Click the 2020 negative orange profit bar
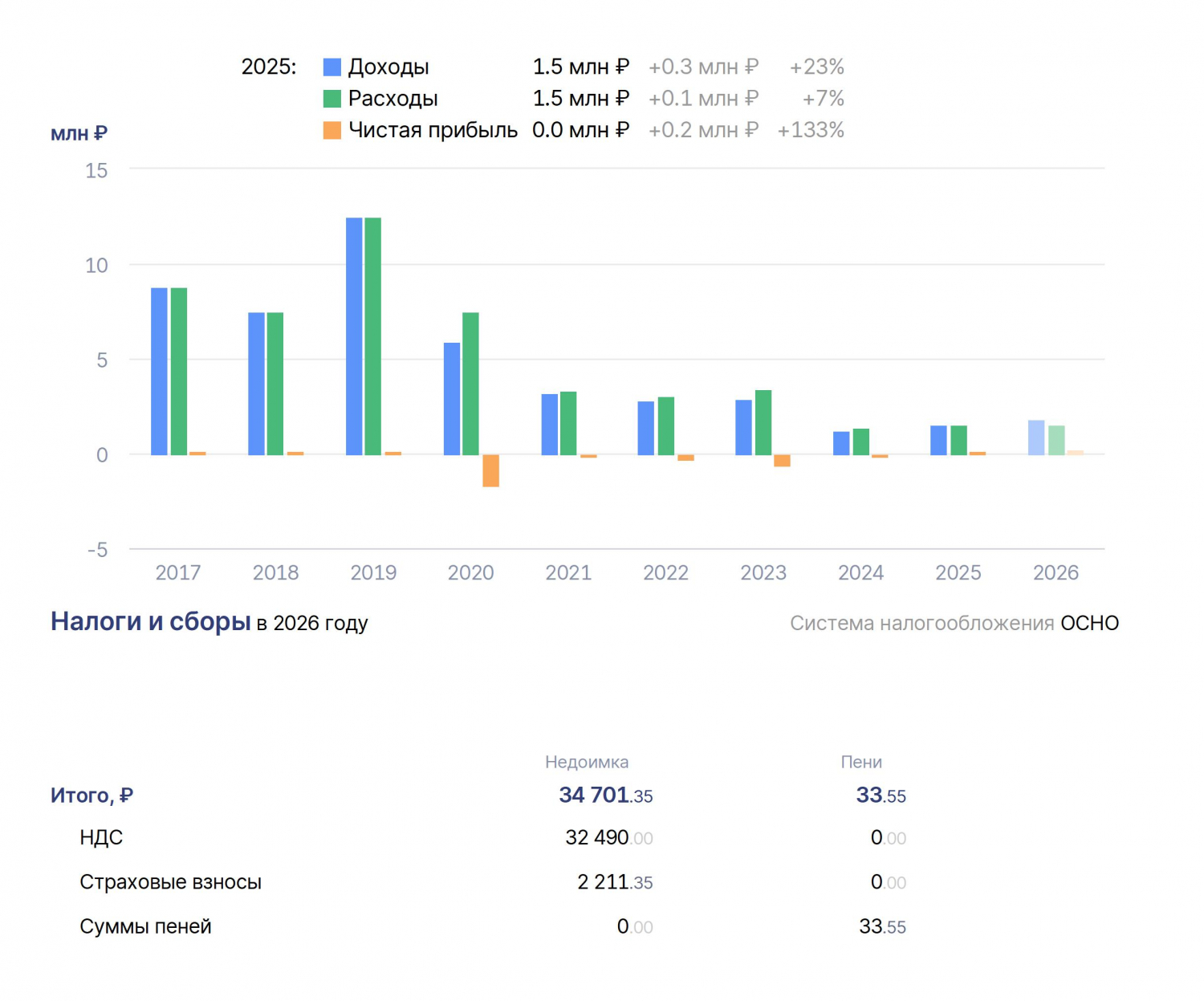1204x1001 pixels. pyautogui.click(x=490, y=471)
